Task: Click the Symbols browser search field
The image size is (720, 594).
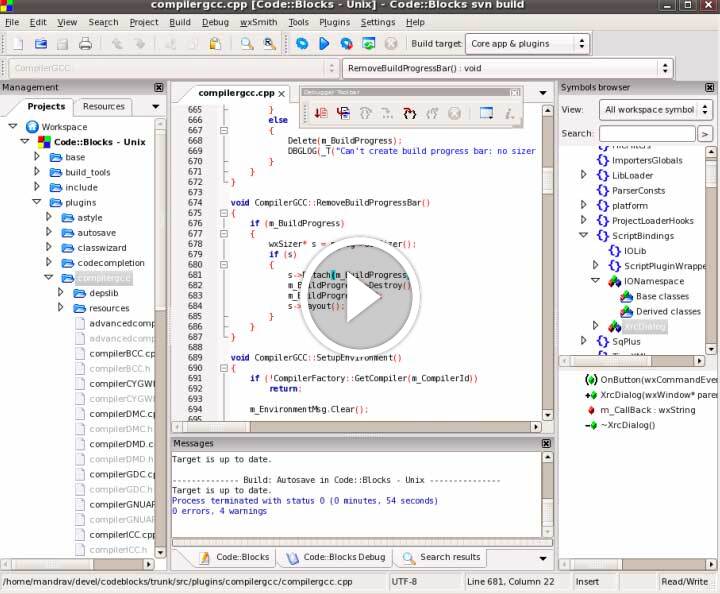Action: [646, 133]
